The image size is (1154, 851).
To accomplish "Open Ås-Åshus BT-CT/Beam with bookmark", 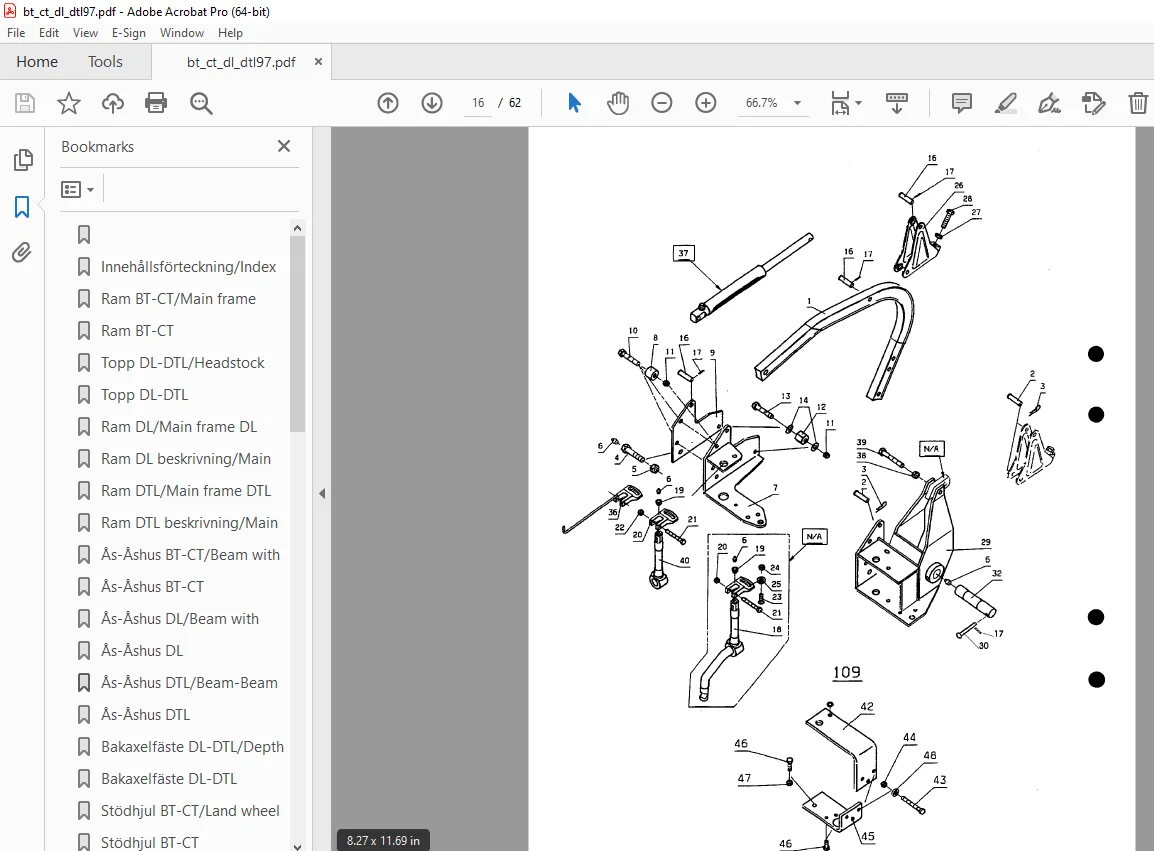I will (190, 555).
